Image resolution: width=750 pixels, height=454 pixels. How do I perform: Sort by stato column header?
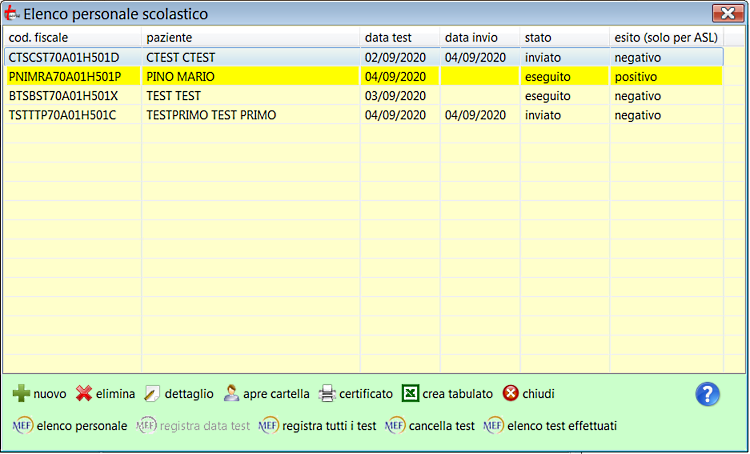point(564,37)
